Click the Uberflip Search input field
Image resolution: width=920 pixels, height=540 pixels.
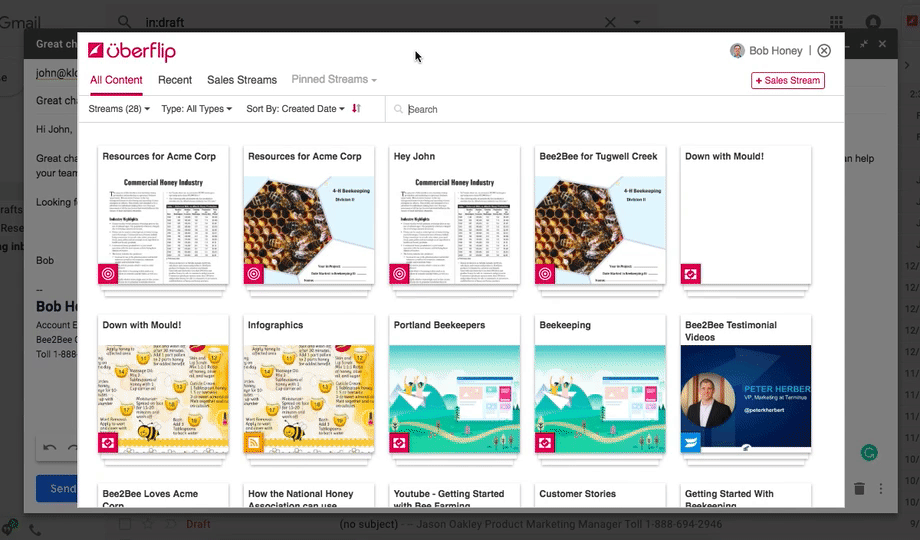point(616,109)
